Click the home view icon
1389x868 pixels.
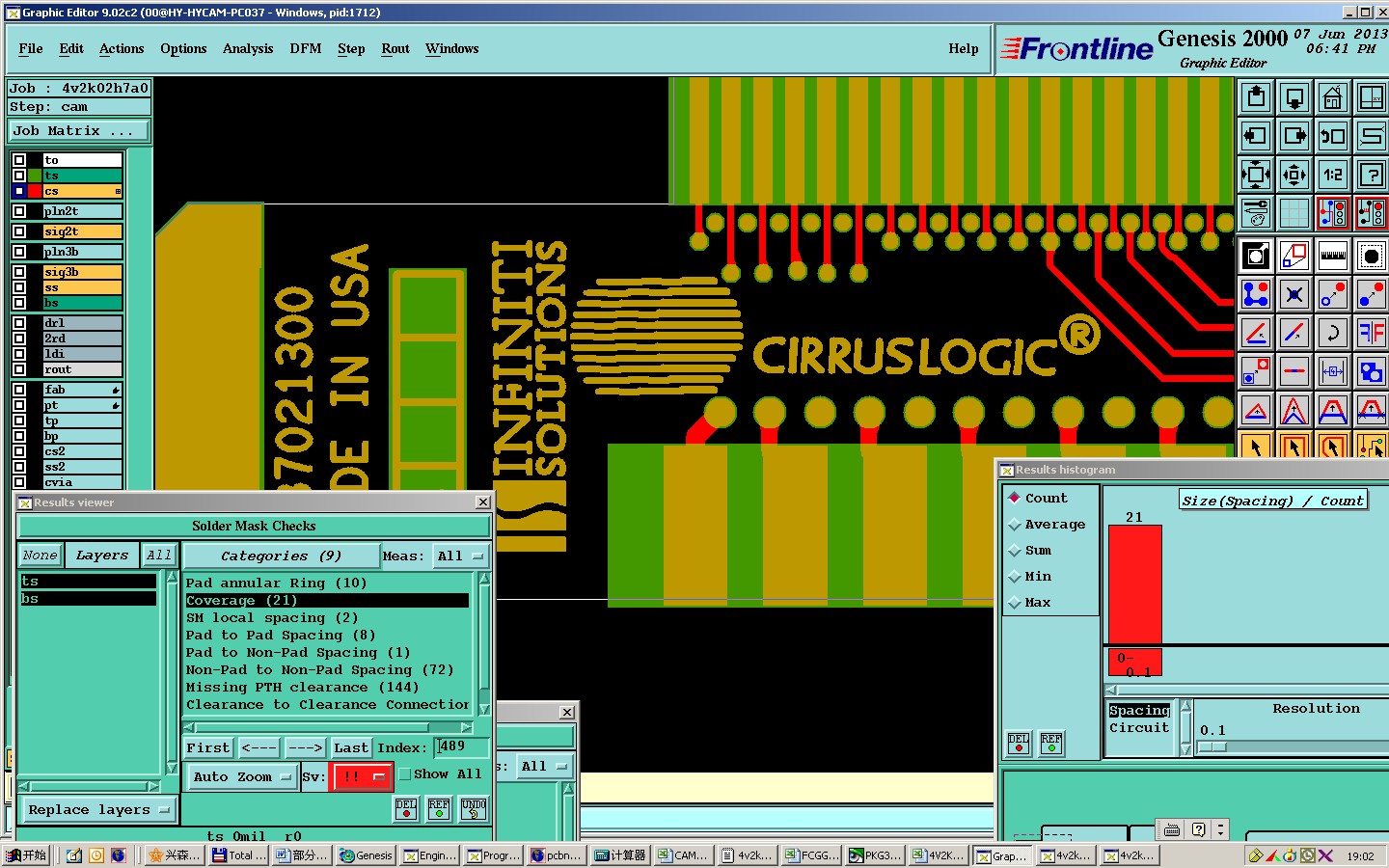pos(1333,97)
